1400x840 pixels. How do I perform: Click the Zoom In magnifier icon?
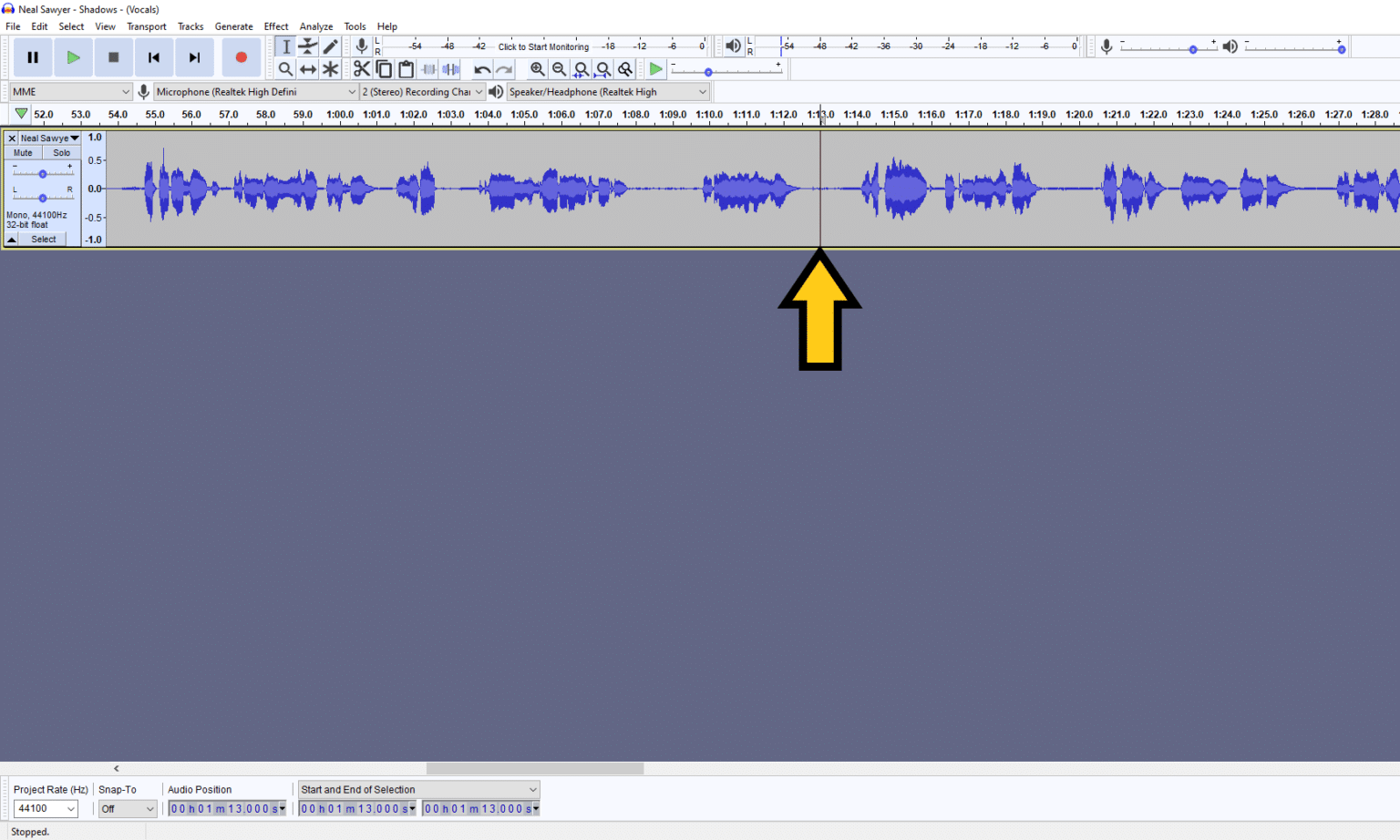pos(538,68)
